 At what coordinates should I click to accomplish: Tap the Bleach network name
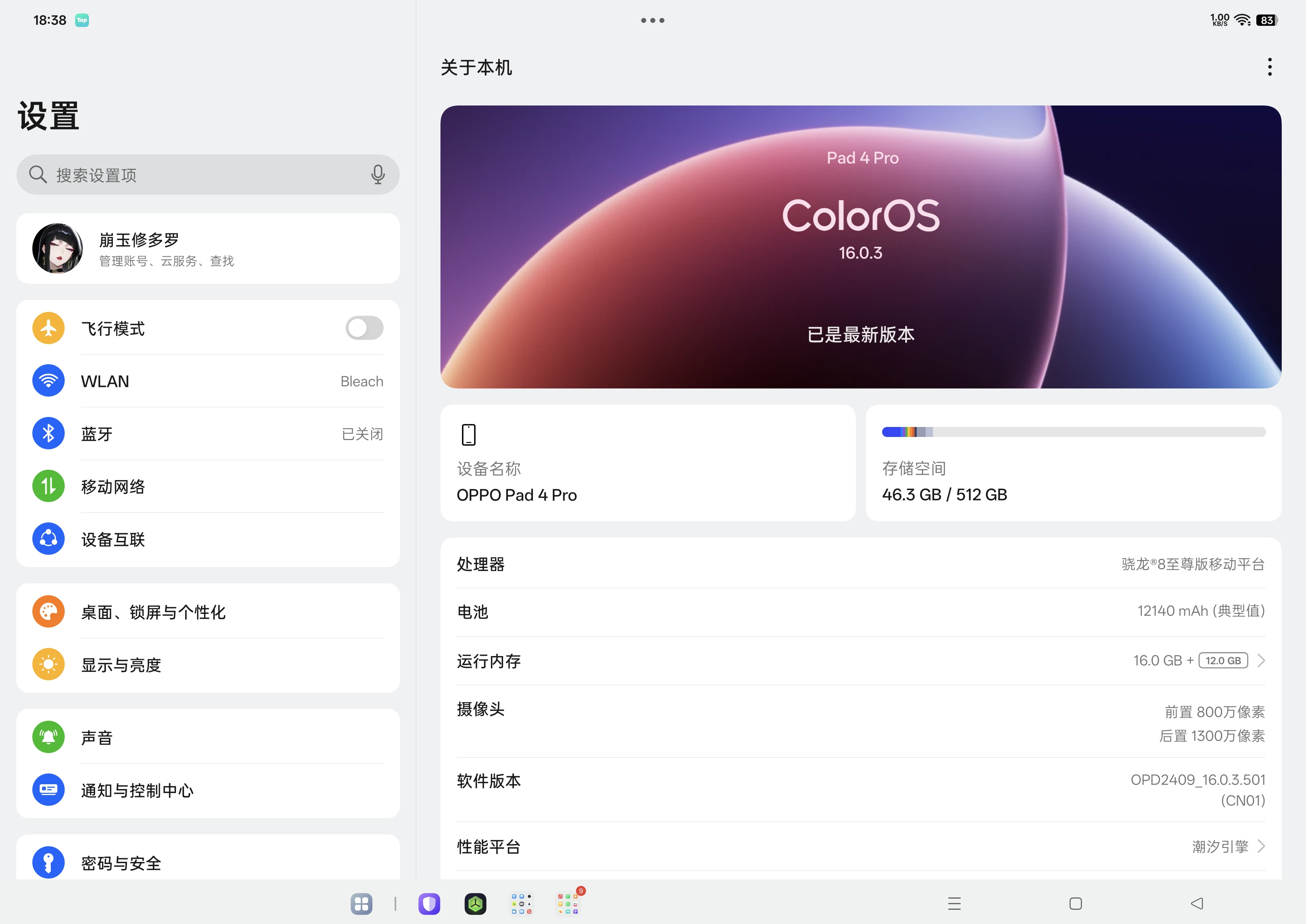(x=362, y=381)
